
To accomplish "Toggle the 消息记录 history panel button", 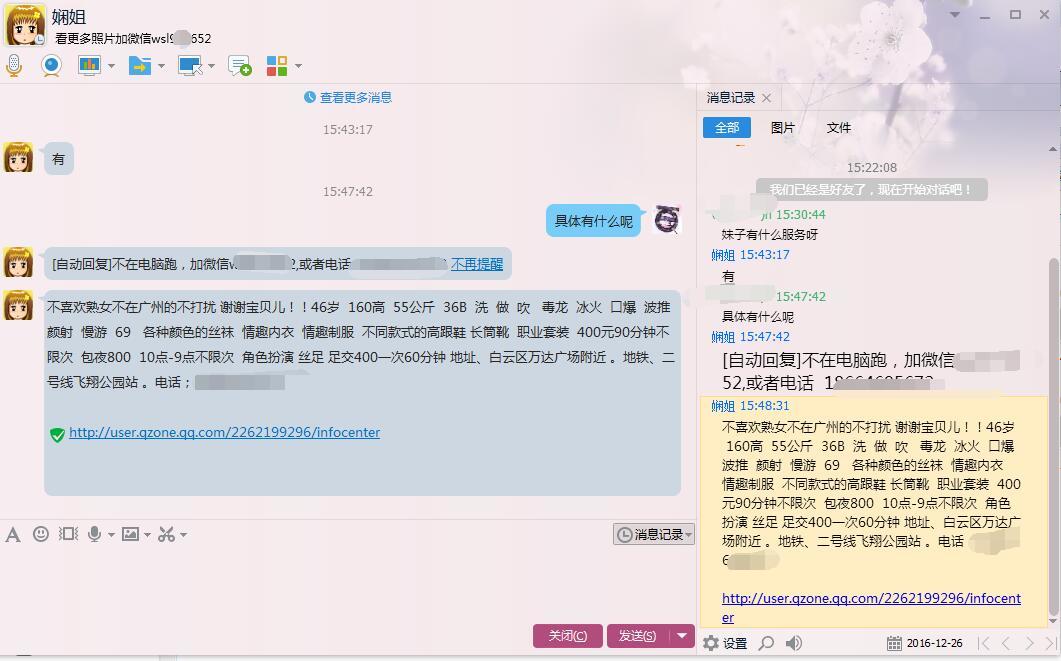I will click(653, 535).
